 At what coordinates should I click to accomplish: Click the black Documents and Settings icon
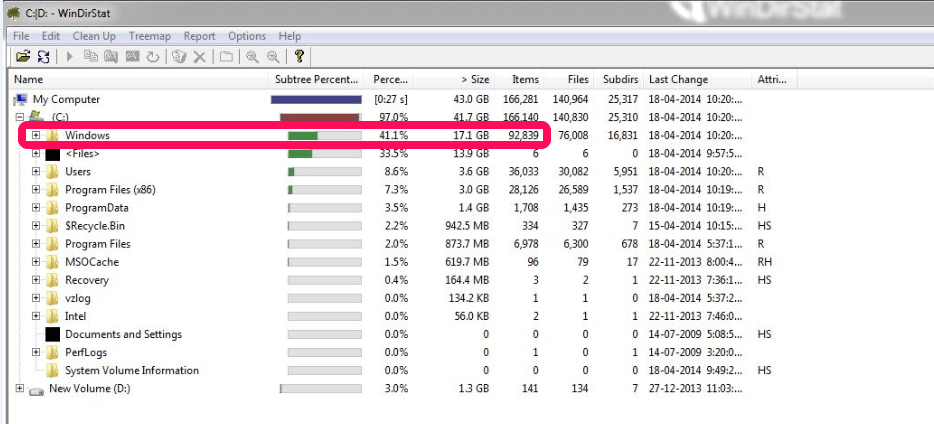tap(53, 335)
